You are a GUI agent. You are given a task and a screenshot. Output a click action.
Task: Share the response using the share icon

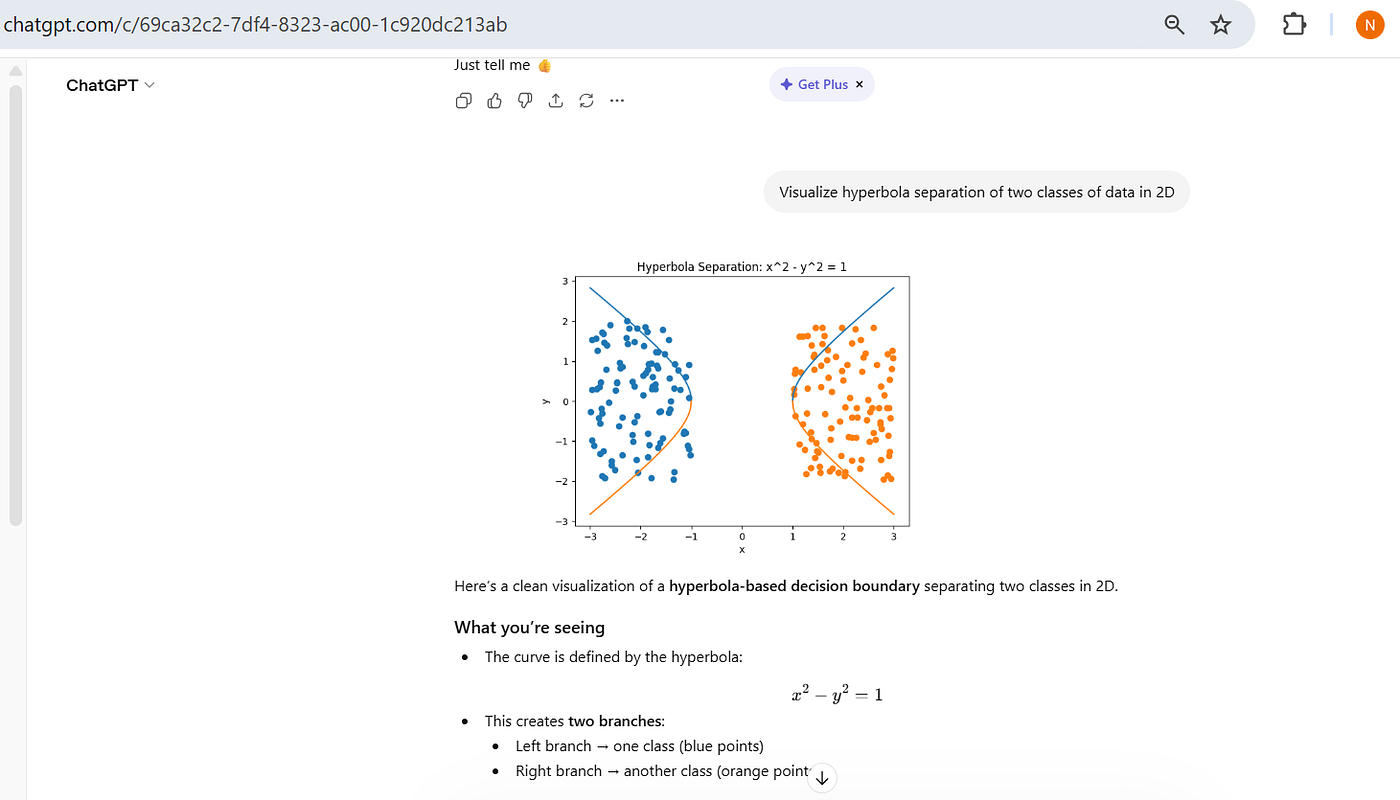[556, 101]
